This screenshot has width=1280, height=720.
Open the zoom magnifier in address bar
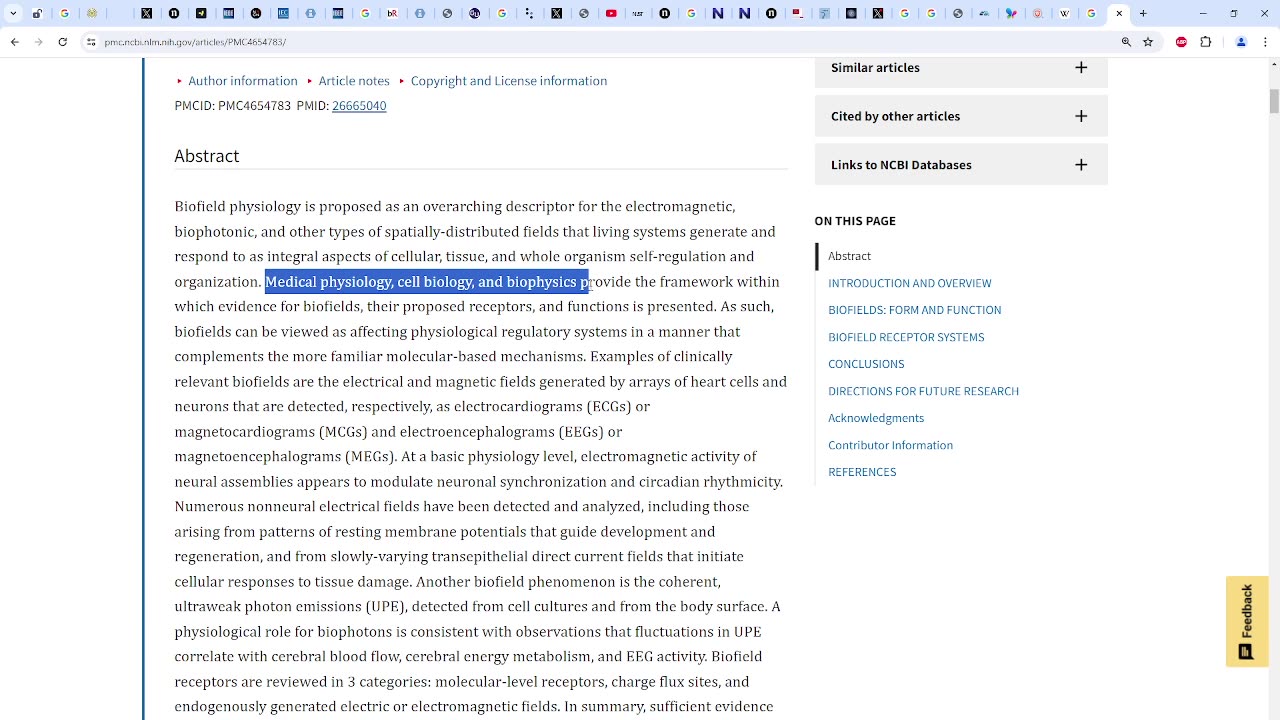(1126, 42)
